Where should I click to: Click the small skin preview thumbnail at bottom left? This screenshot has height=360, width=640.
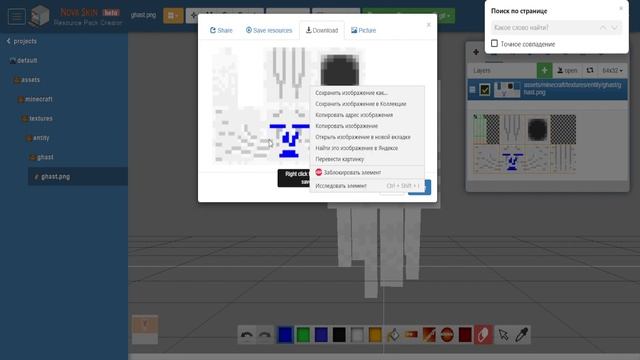click(x=144, y=329)
